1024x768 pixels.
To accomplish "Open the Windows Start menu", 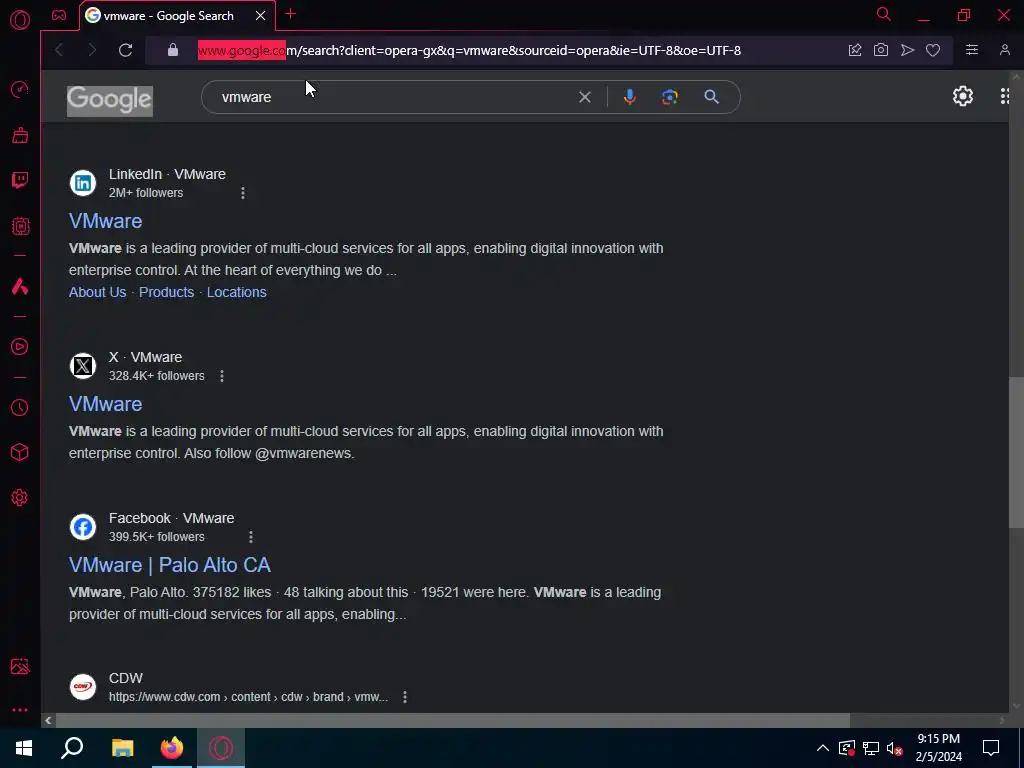I will pyautogui.click(x=24, y=748).
